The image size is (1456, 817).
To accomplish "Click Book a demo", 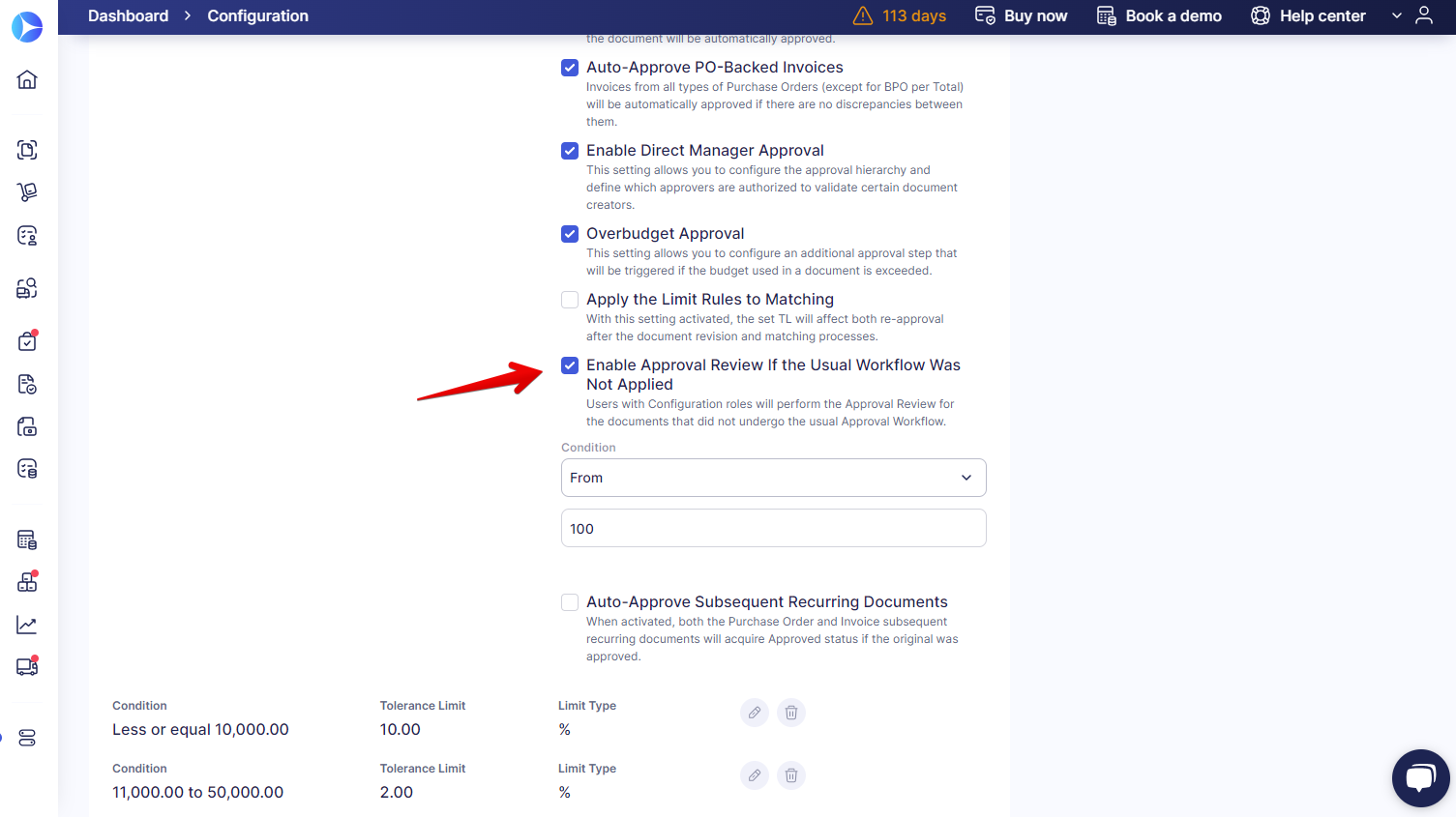I will pyautogui.click(x=1159, y=15).
